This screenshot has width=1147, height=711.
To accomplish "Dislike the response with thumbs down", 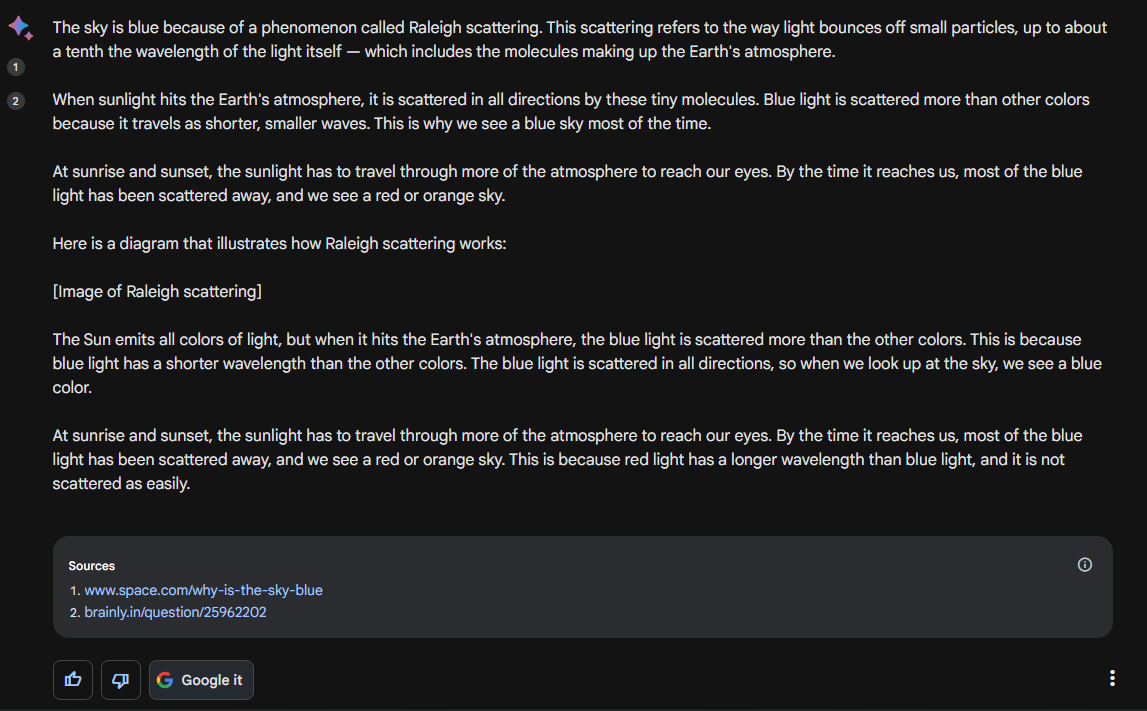I will pyautogui.click(x=121, y=680).
